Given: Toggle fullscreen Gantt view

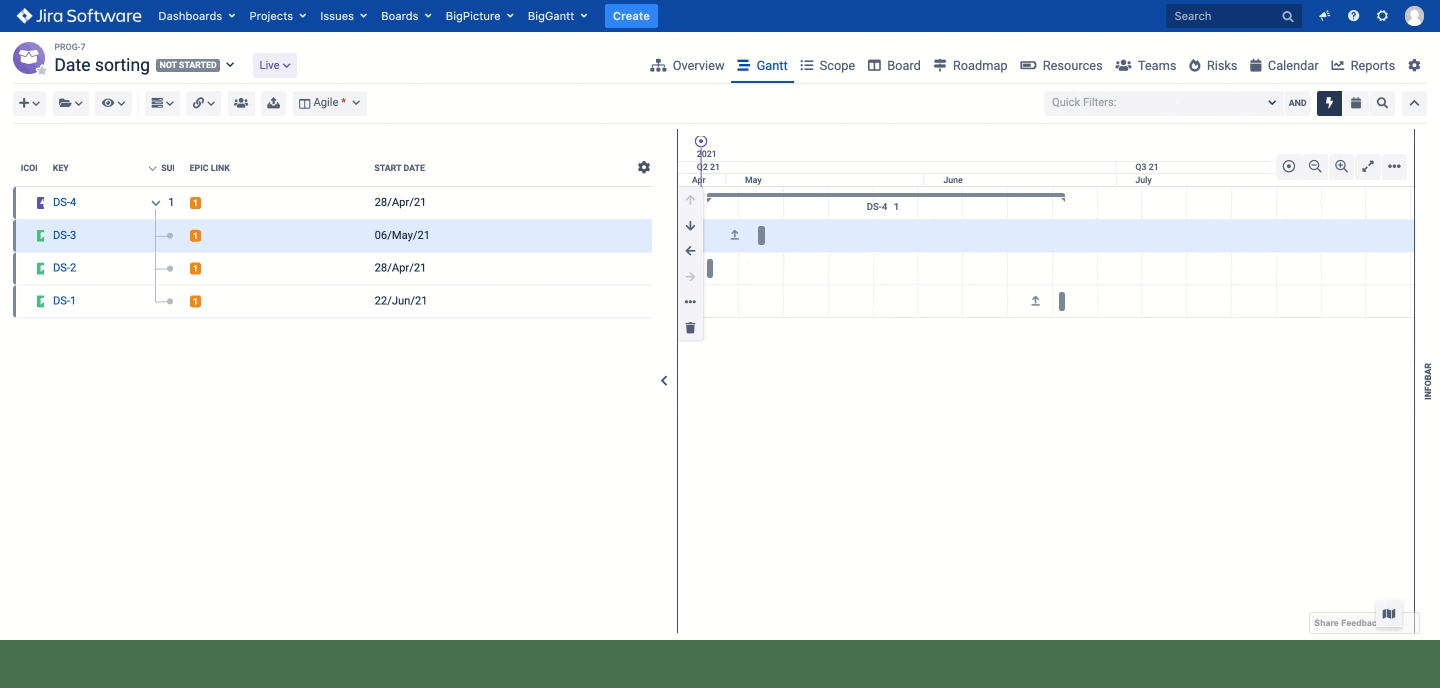Looking at the screenshot, I should (1368, 167).
